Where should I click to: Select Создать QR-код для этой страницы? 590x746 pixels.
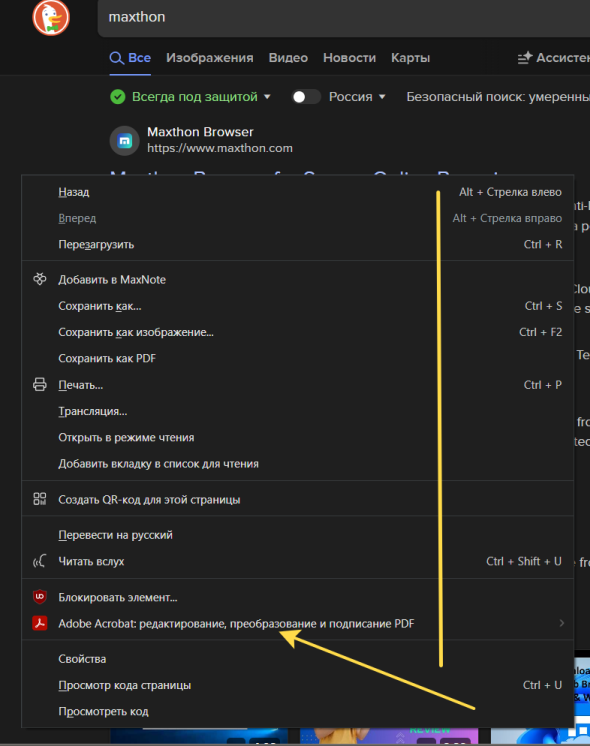click(x=297, y=500)
